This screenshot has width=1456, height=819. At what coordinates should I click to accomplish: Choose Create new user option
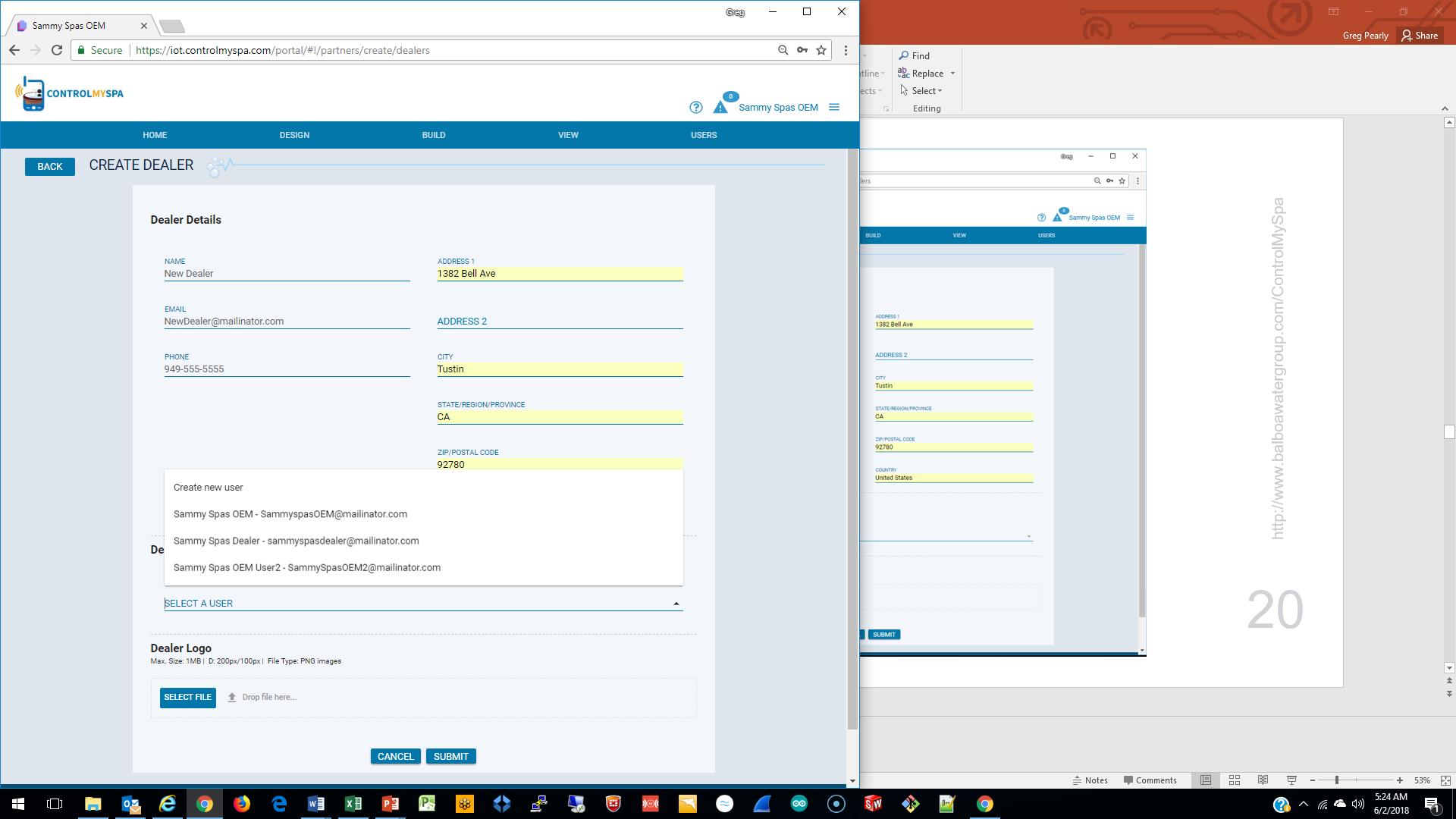209,488
